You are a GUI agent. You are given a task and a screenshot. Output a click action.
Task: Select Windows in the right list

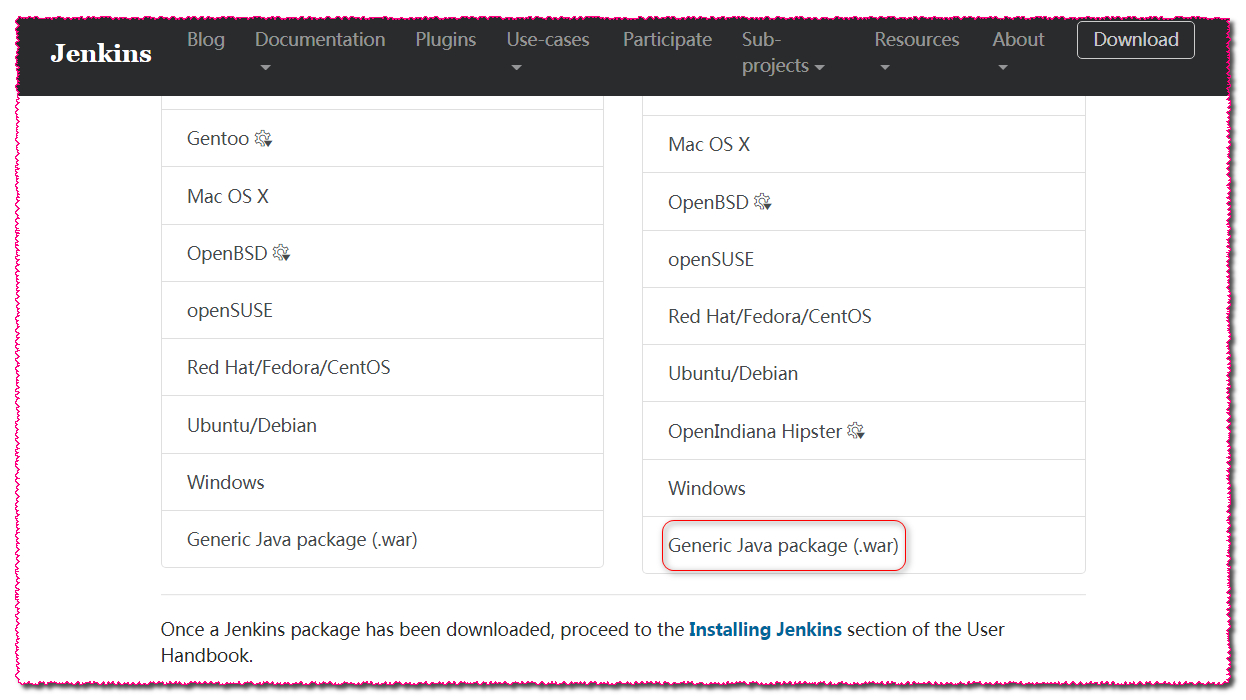(864, 488)
